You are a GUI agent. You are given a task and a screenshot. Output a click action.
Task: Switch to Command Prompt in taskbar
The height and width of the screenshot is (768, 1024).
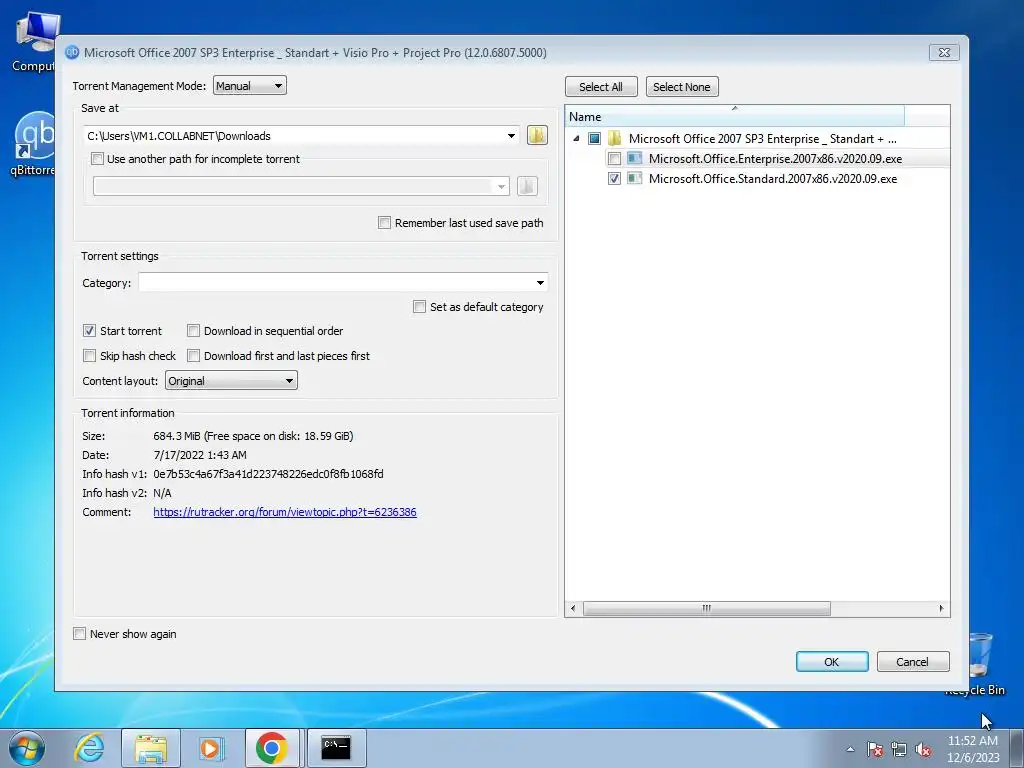point(336,748)
